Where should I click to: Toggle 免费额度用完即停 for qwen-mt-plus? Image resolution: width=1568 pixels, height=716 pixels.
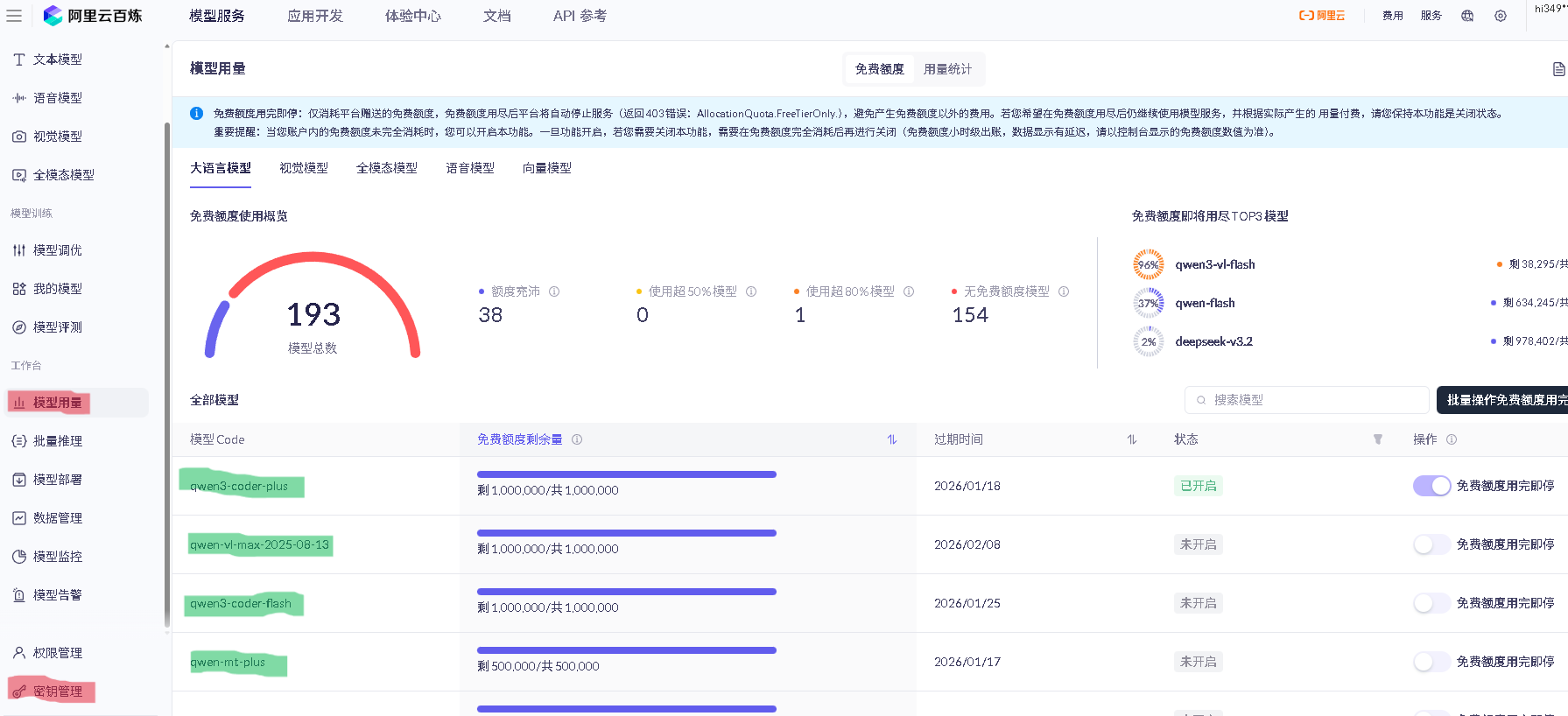tap(1432, 662)
